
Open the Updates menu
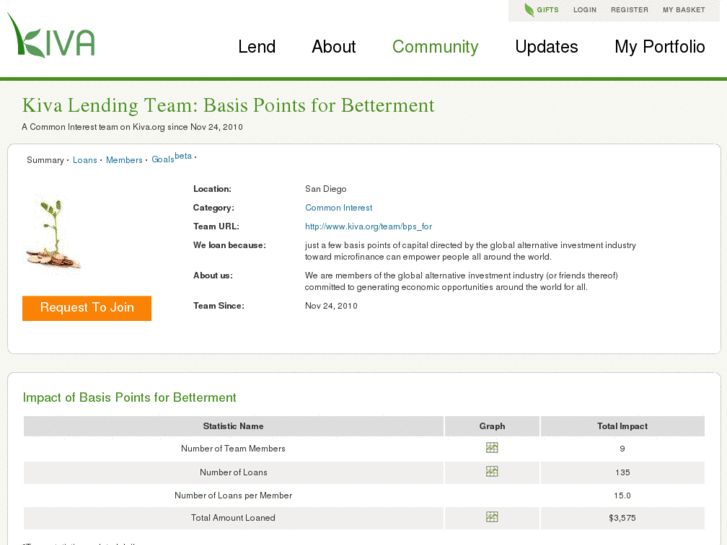(546, 47)
